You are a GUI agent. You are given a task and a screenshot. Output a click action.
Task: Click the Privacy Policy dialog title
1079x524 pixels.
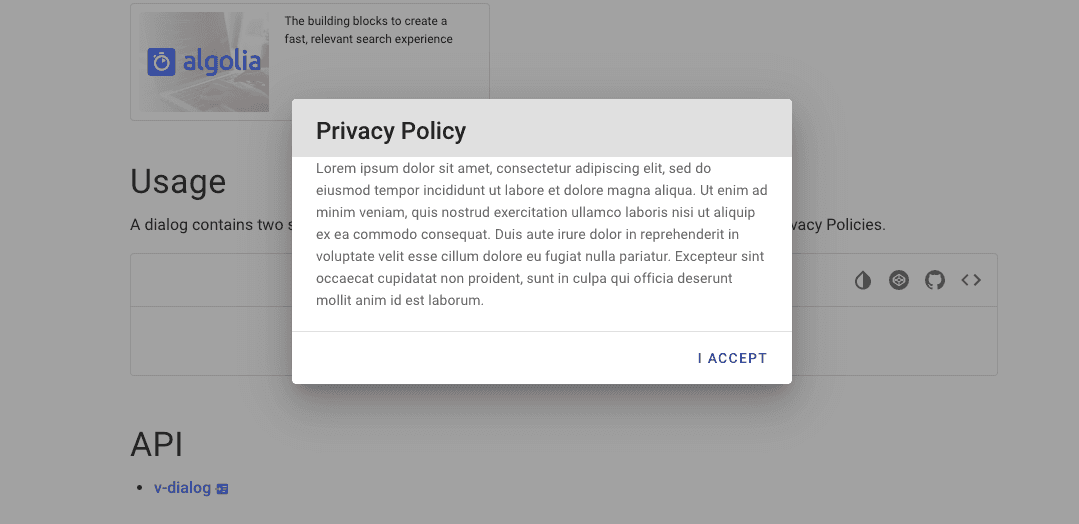[391, 131]
